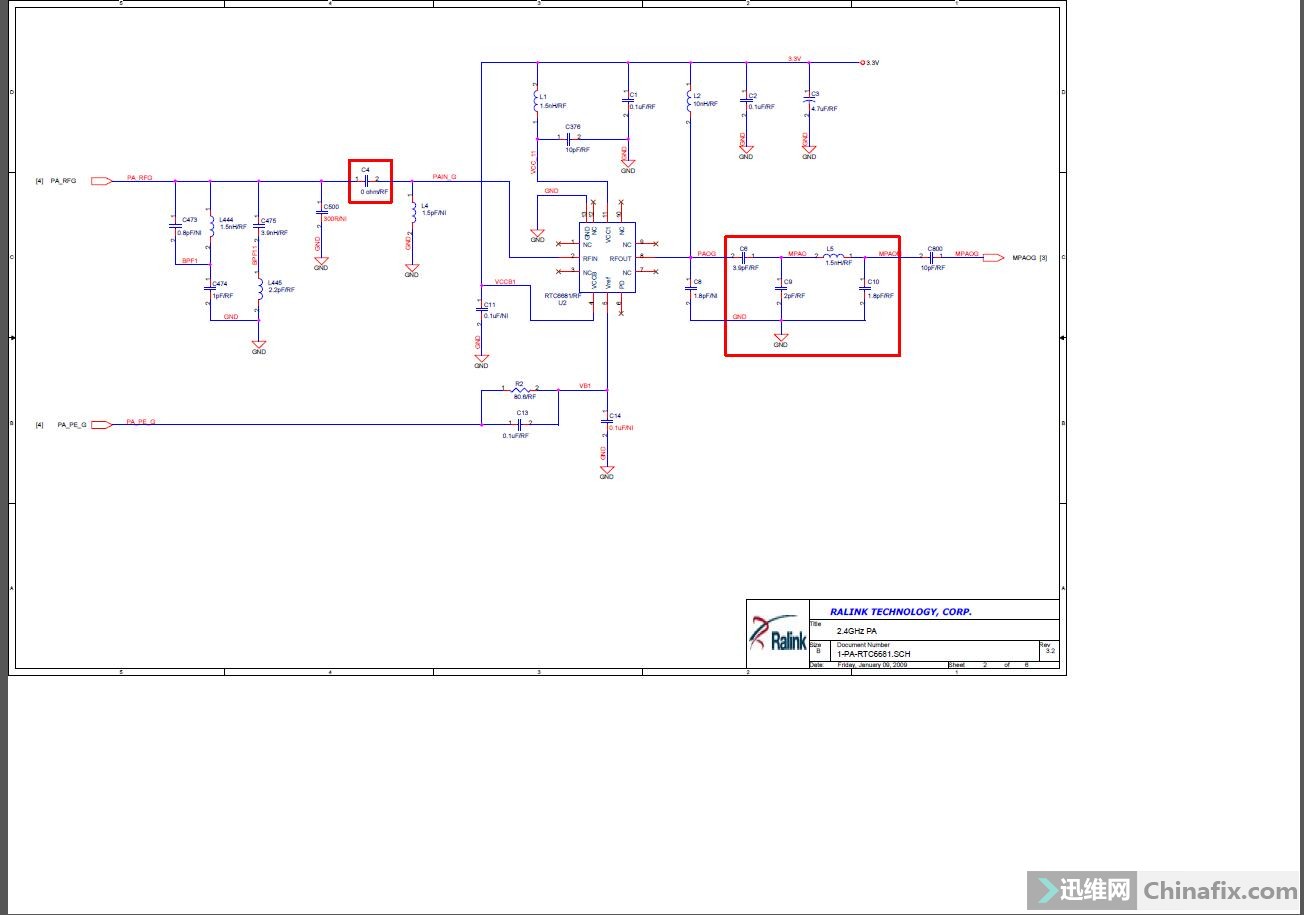Click document number 1-PA-RTC6681.SCH
The width and height of the screenshot is (1304, 915).
(x=874, y=654)
